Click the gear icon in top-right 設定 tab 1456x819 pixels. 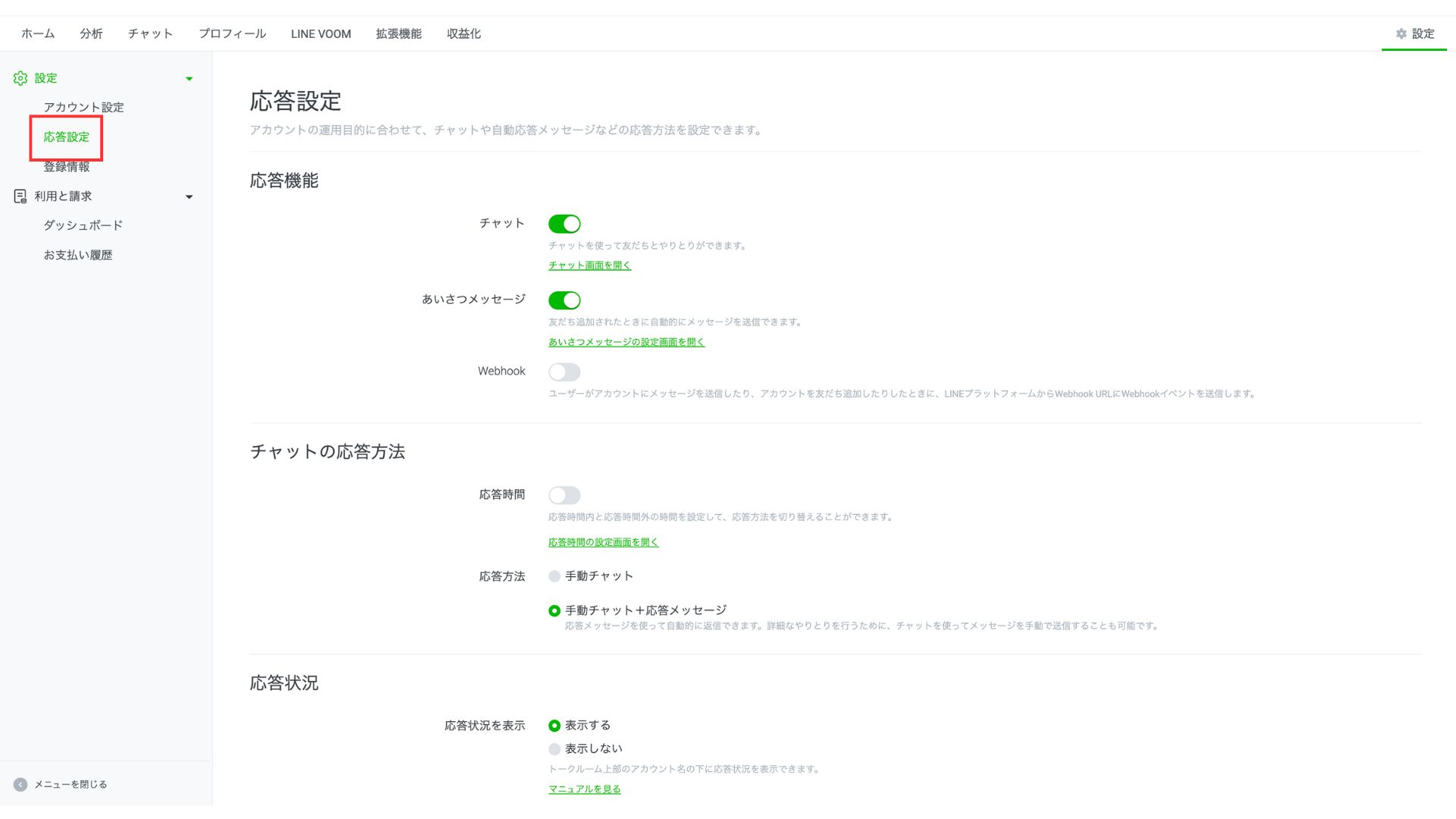[x=1401, y=34]
